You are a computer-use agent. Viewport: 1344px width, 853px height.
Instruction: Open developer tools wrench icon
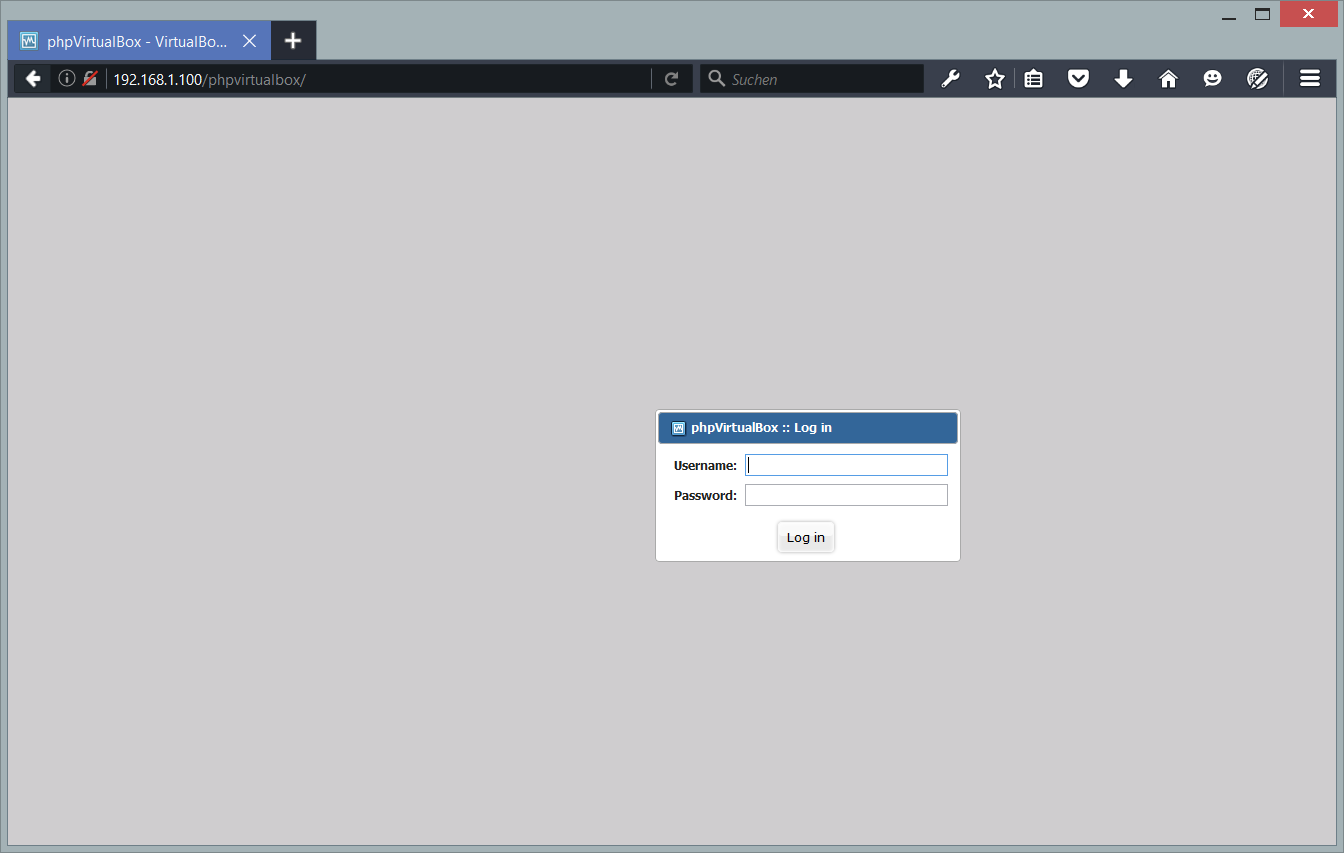coord(951,79)
